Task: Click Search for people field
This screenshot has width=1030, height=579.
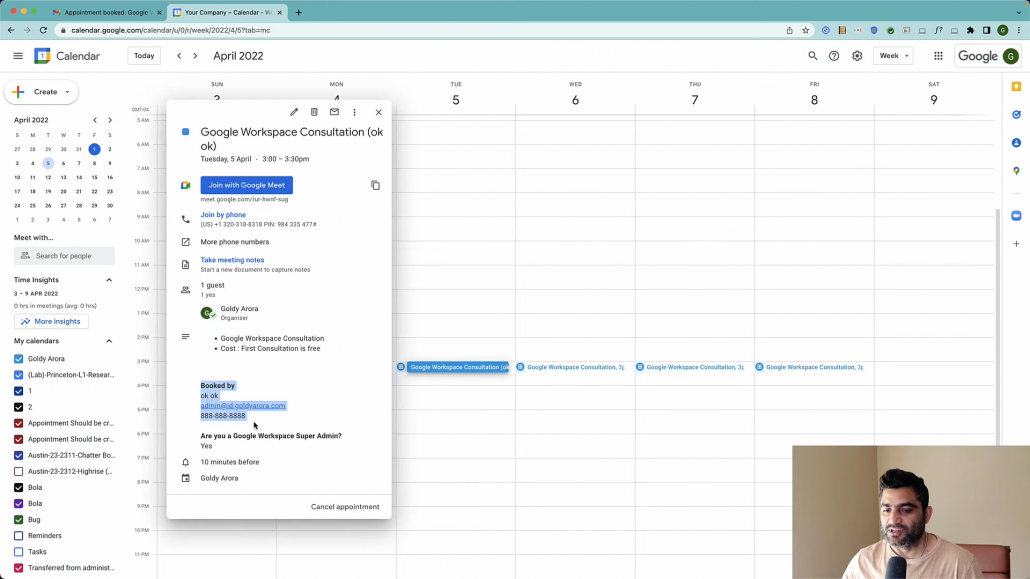Action: tap(64, 256)
